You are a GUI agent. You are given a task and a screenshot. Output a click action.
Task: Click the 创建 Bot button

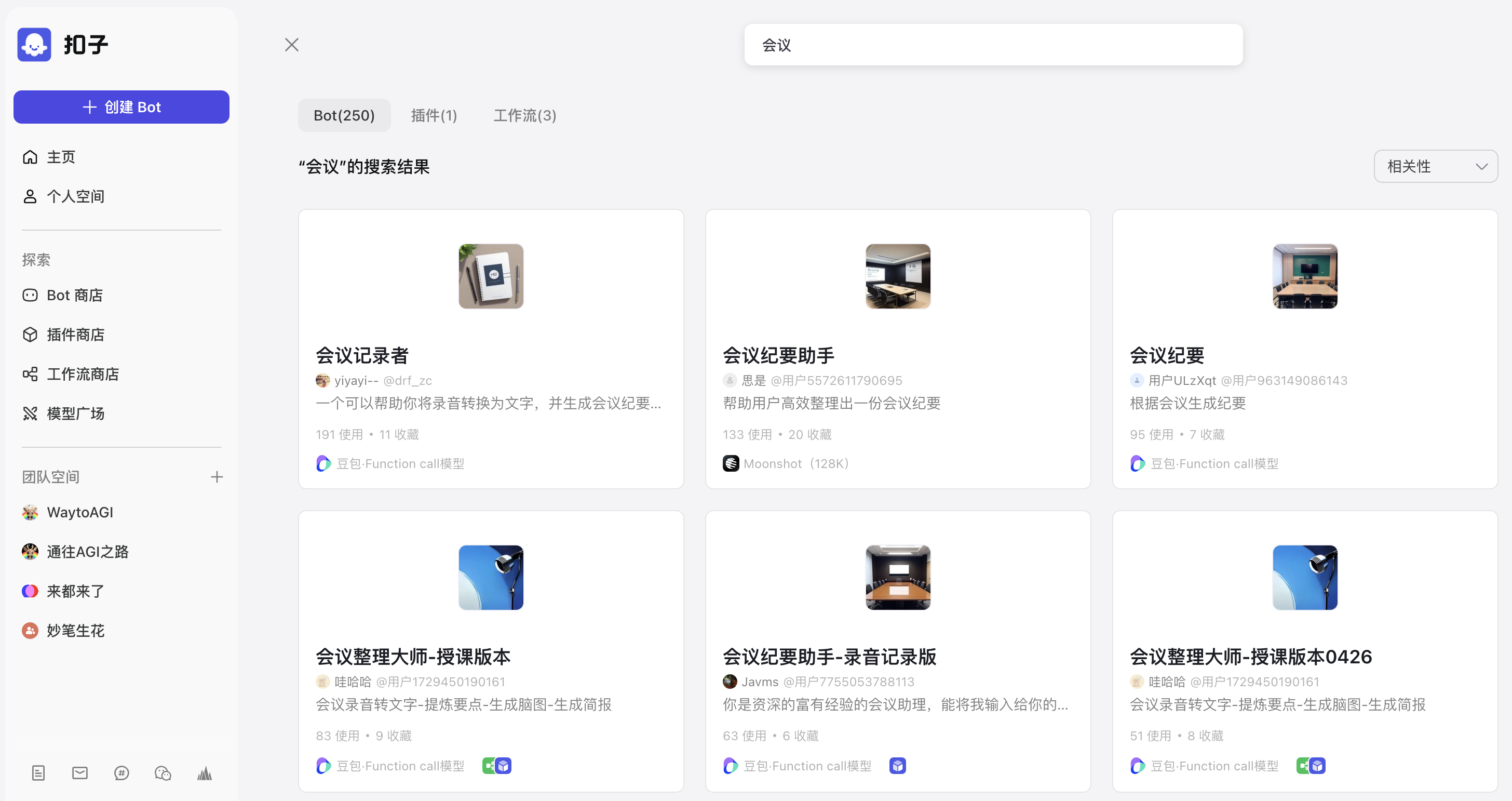click(122, 107)
